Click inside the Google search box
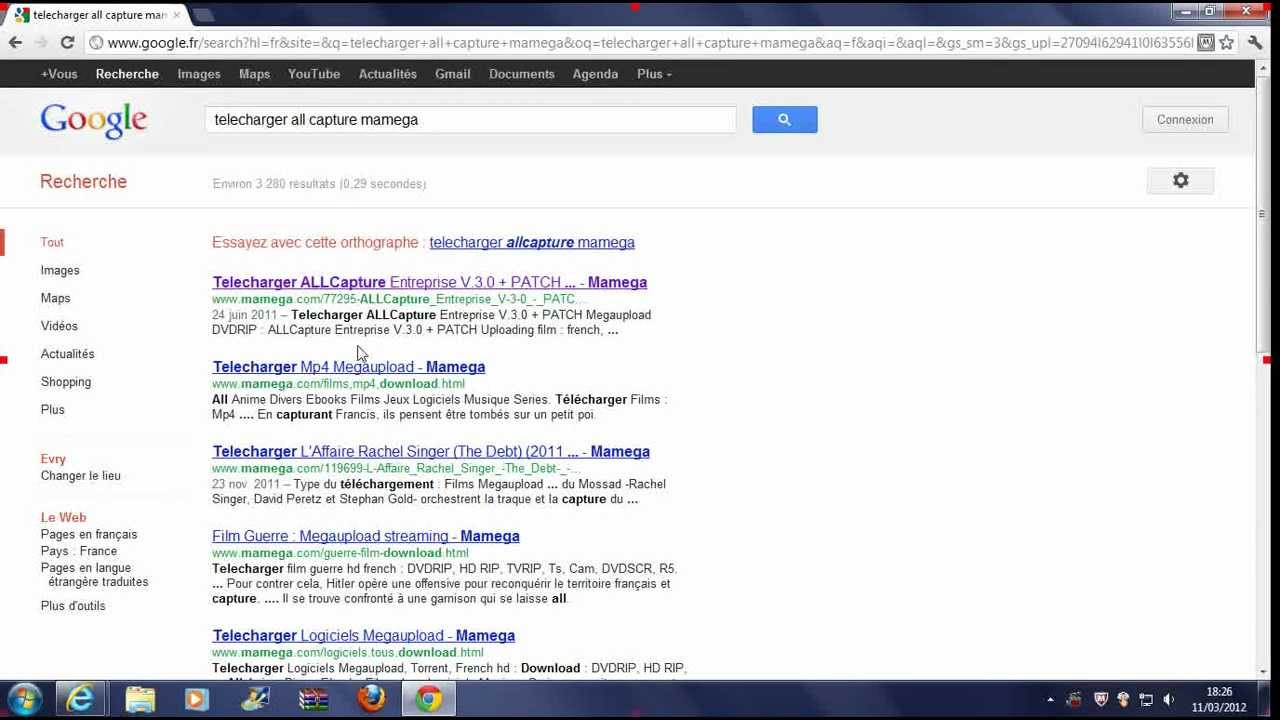This screenshot has height=720, width=1280. (470, 119)
